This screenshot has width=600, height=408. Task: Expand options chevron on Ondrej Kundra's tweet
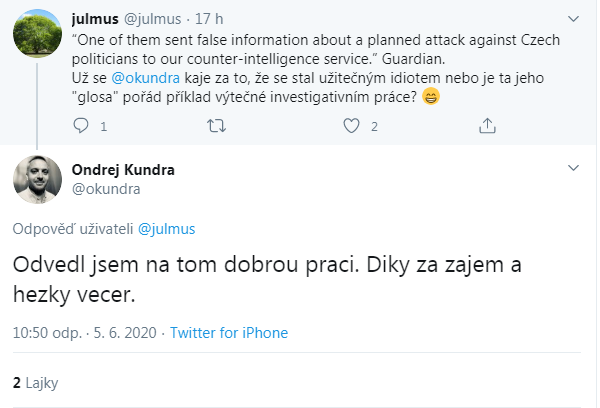point(573,166)
